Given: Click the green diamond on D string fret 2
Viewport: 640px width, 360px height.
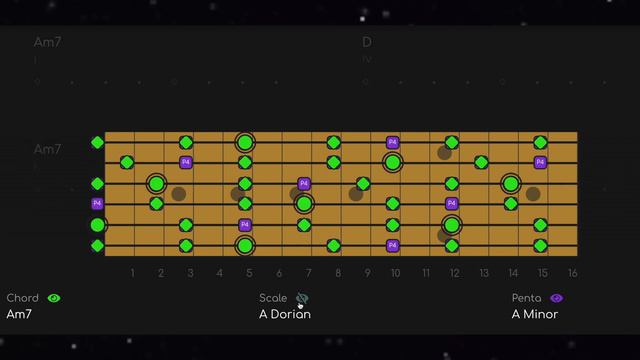Looking at the screenshot, I should coord(156,204).
